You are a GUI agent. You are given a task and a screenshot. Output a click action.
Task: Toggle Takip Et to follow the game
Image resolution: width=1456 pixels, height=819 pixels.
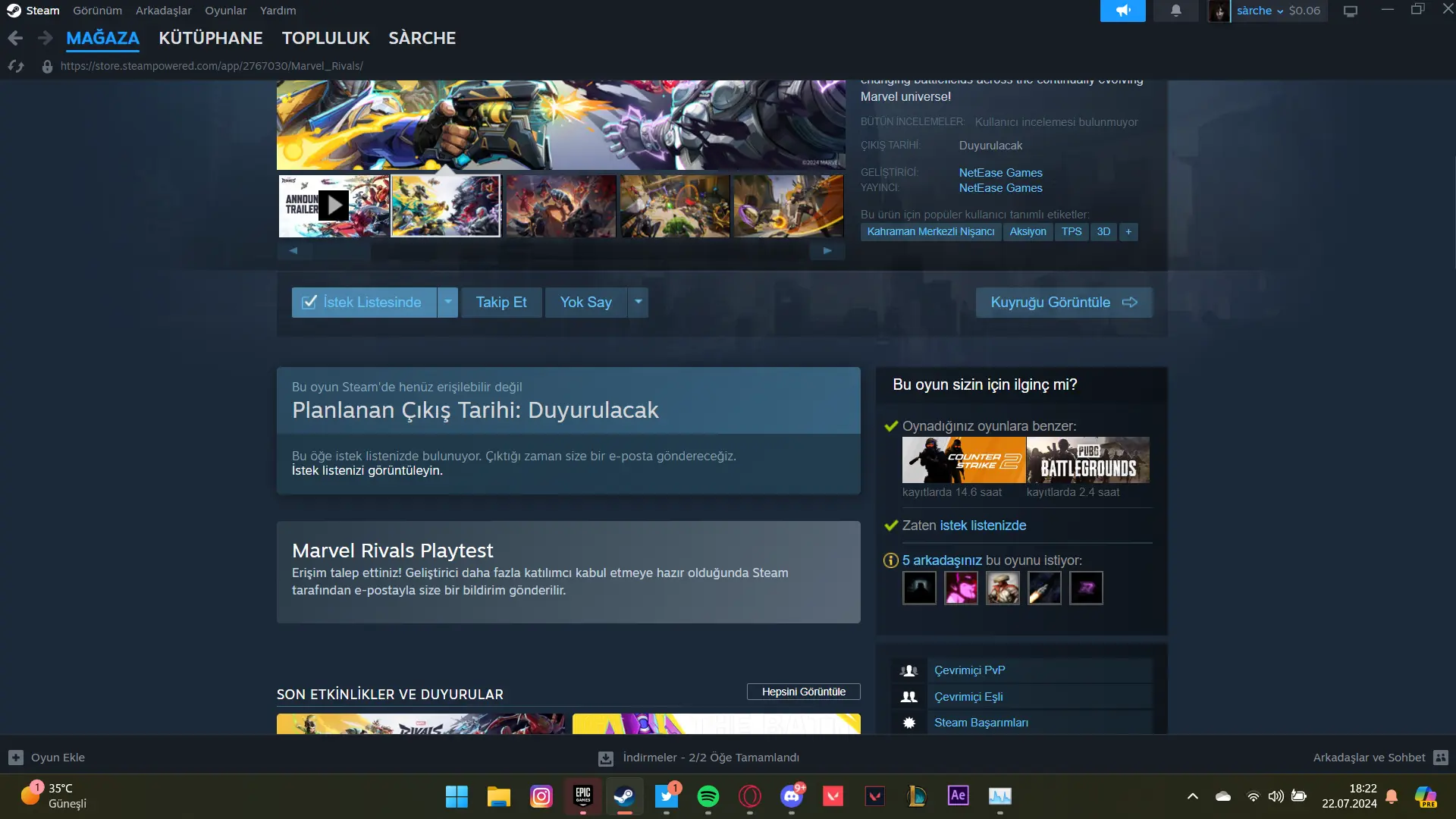[501, 303]
